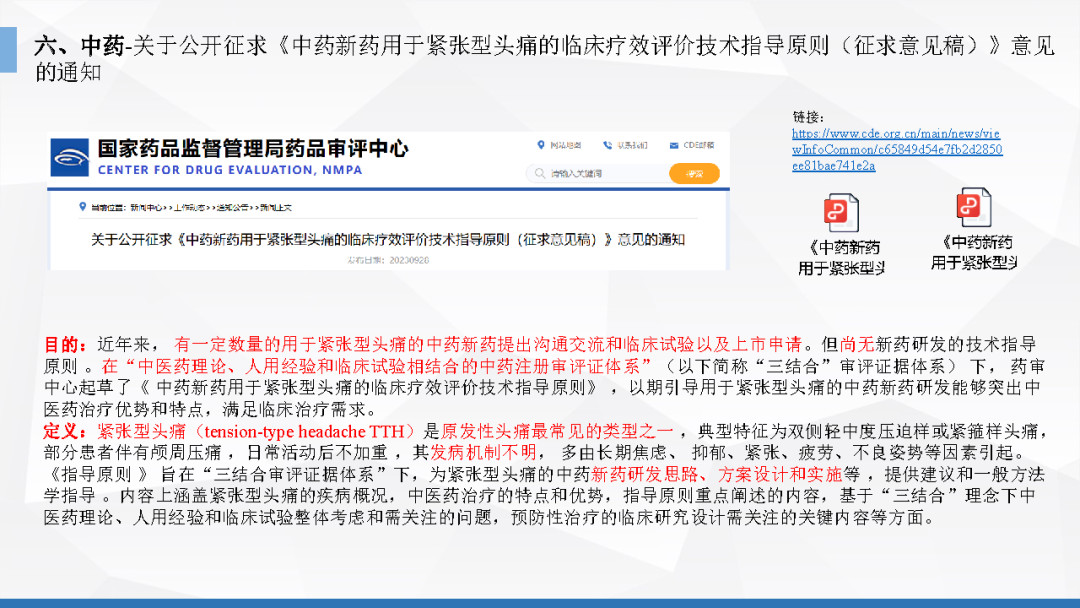Click the 网站地图 location pin icon
The height and width of the screenshot is (608, 1080).
541,145
